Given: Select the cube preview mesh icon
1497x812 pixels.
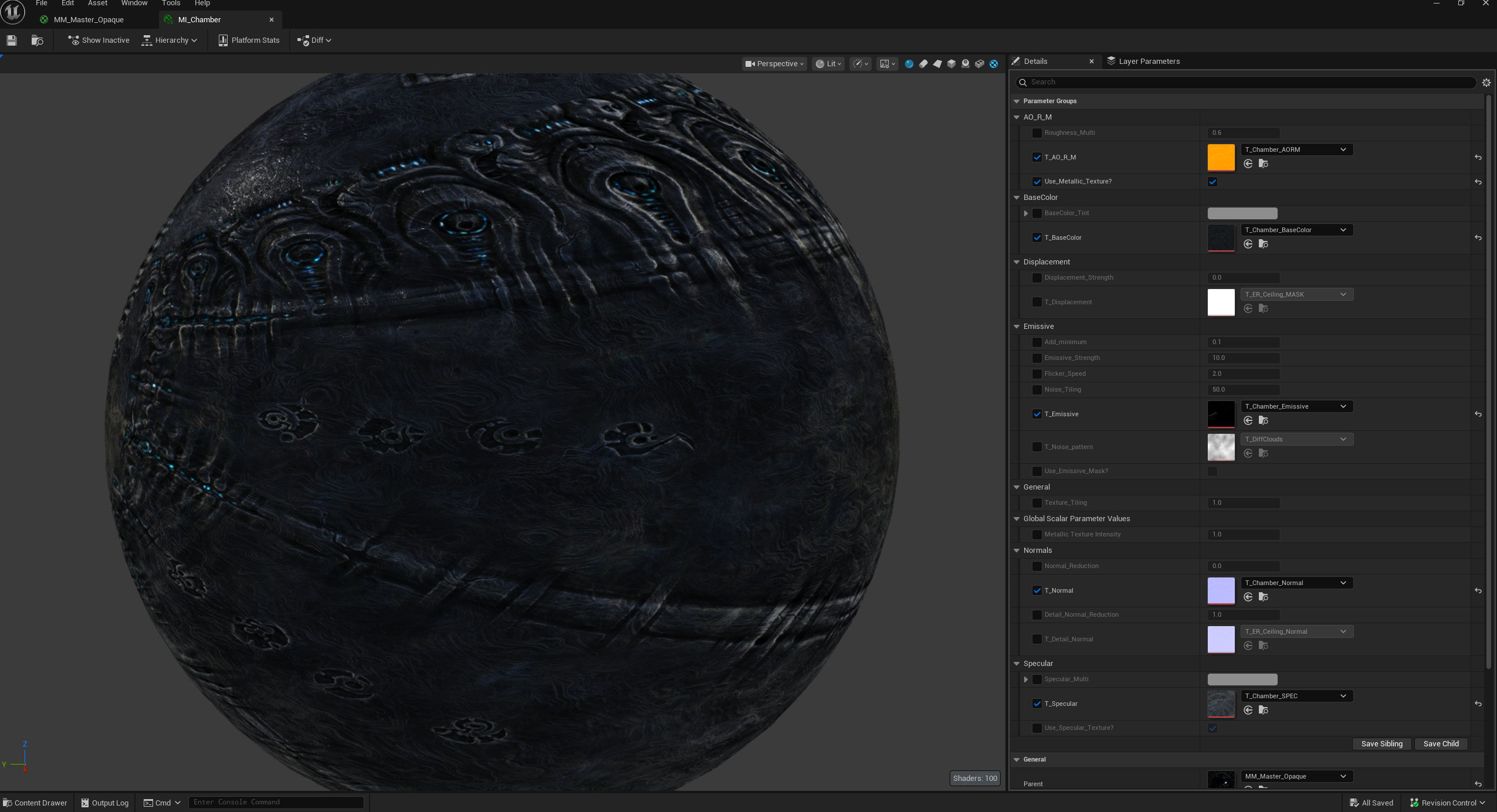Looking at the screenshot, I should [951, 64].
